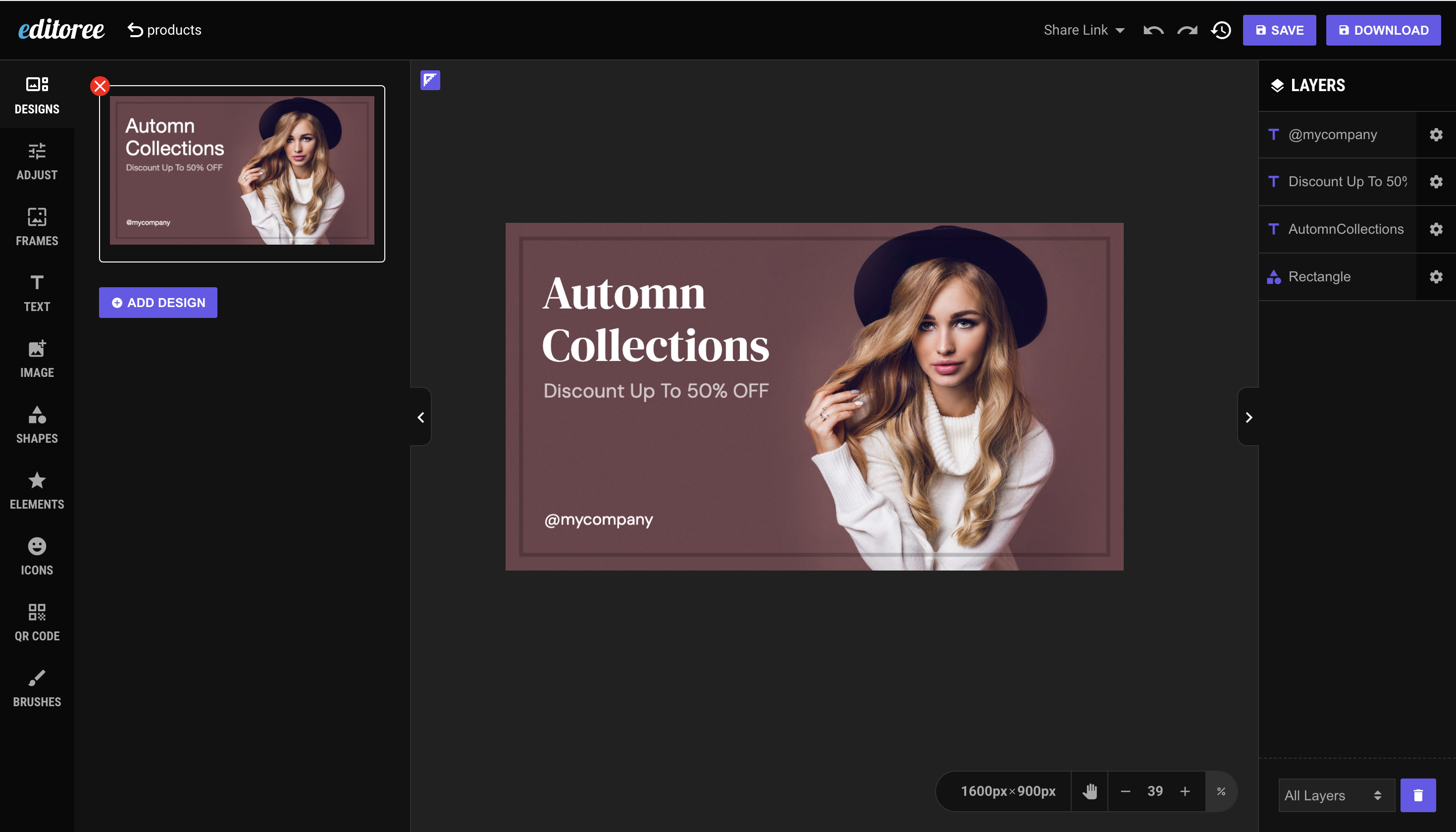Zoom out with minus button
The width and height of the screenshot is (1456, 832).
(x=1125, y=791)
